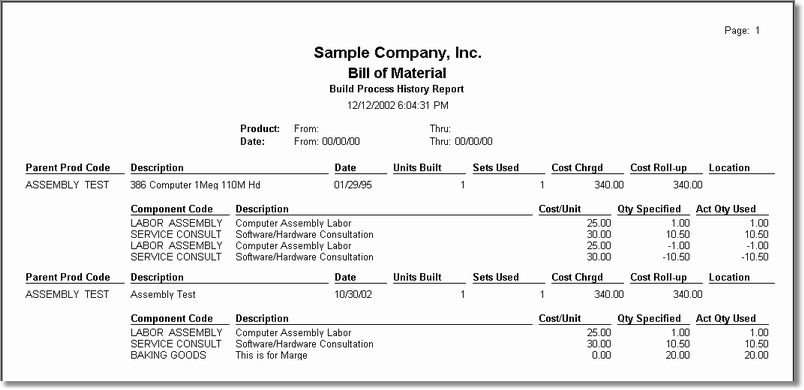Select the BAKING GOODS component row
The height and width of the screenshot is (390, 804).
pos(450,355)
